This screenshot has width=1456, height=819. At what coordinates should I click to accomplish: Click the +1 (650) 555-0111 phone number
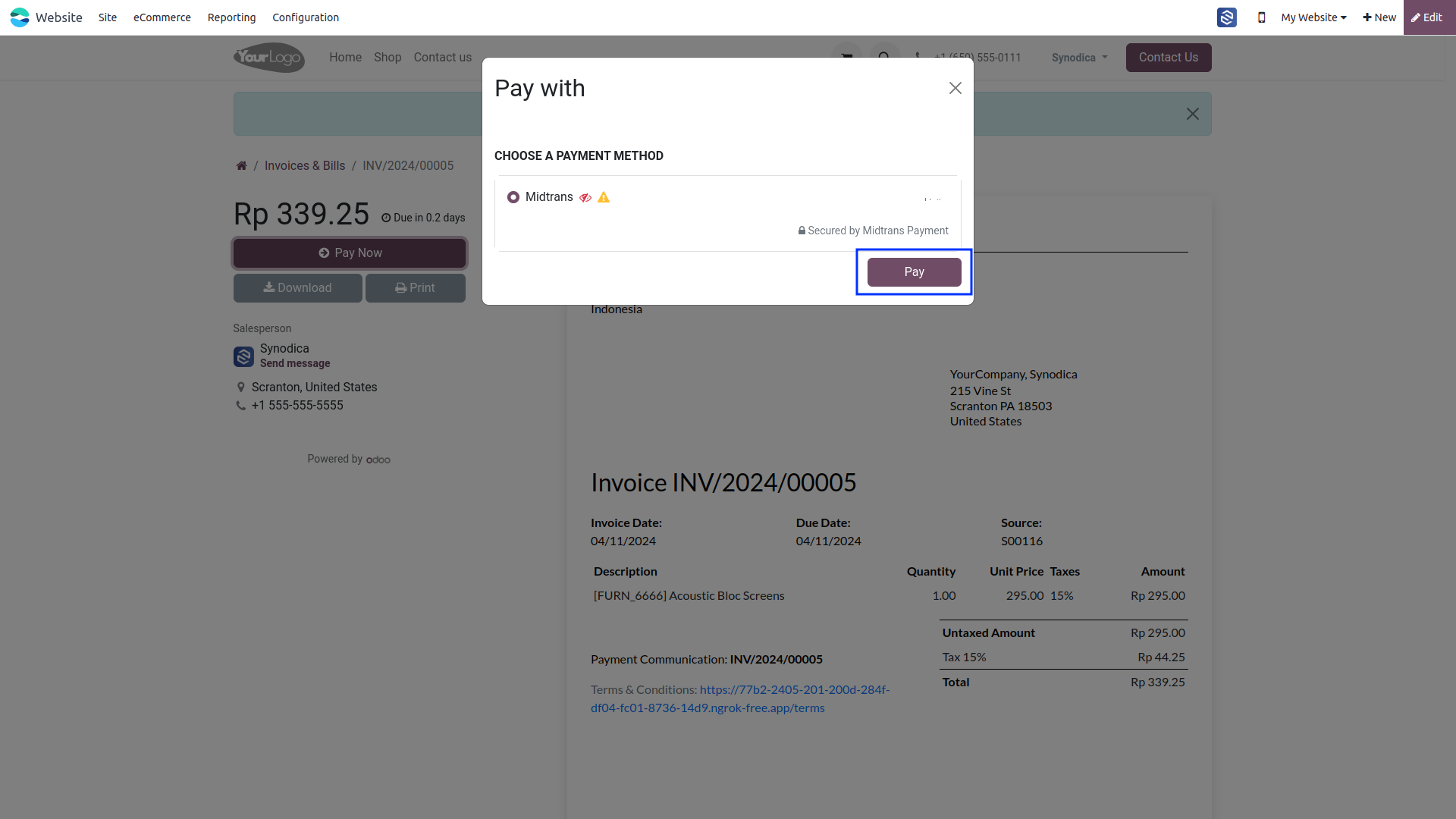pos(977,58)
